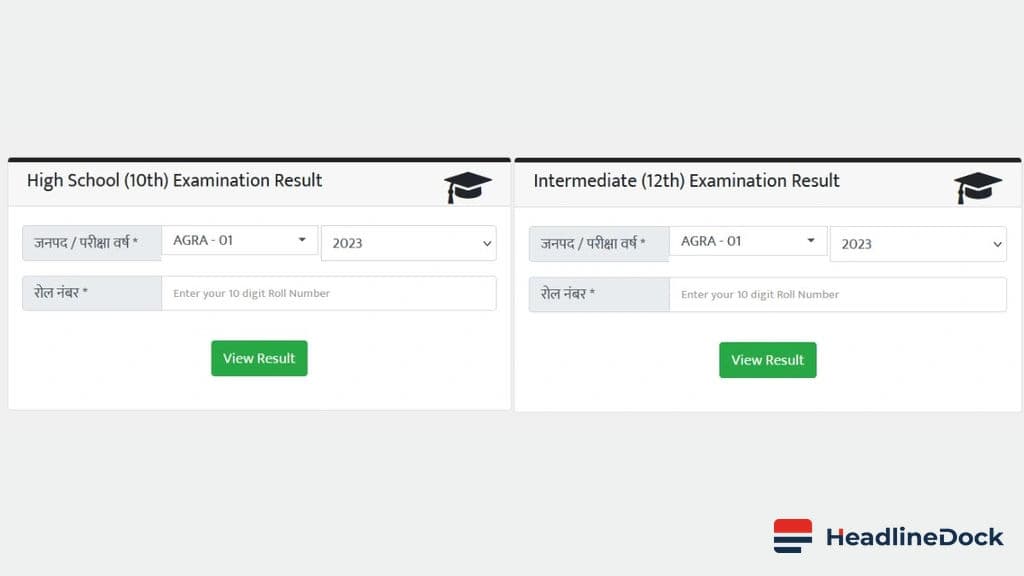
Task: Open the AGRA - 01 district list for 12th
Action: [x=748, y=242]
